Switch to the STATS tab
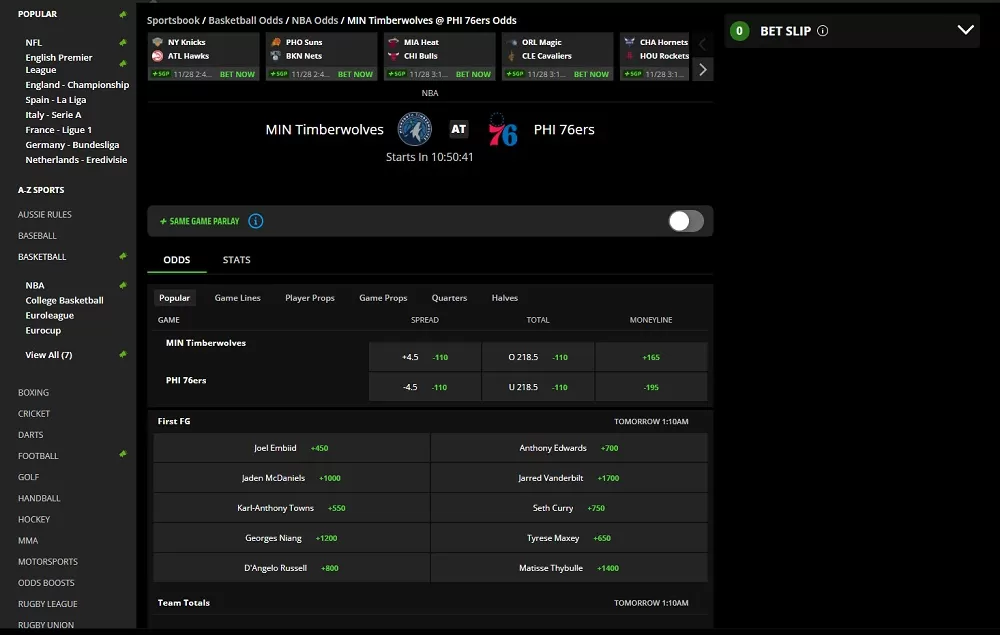 [x=237, y=259]
